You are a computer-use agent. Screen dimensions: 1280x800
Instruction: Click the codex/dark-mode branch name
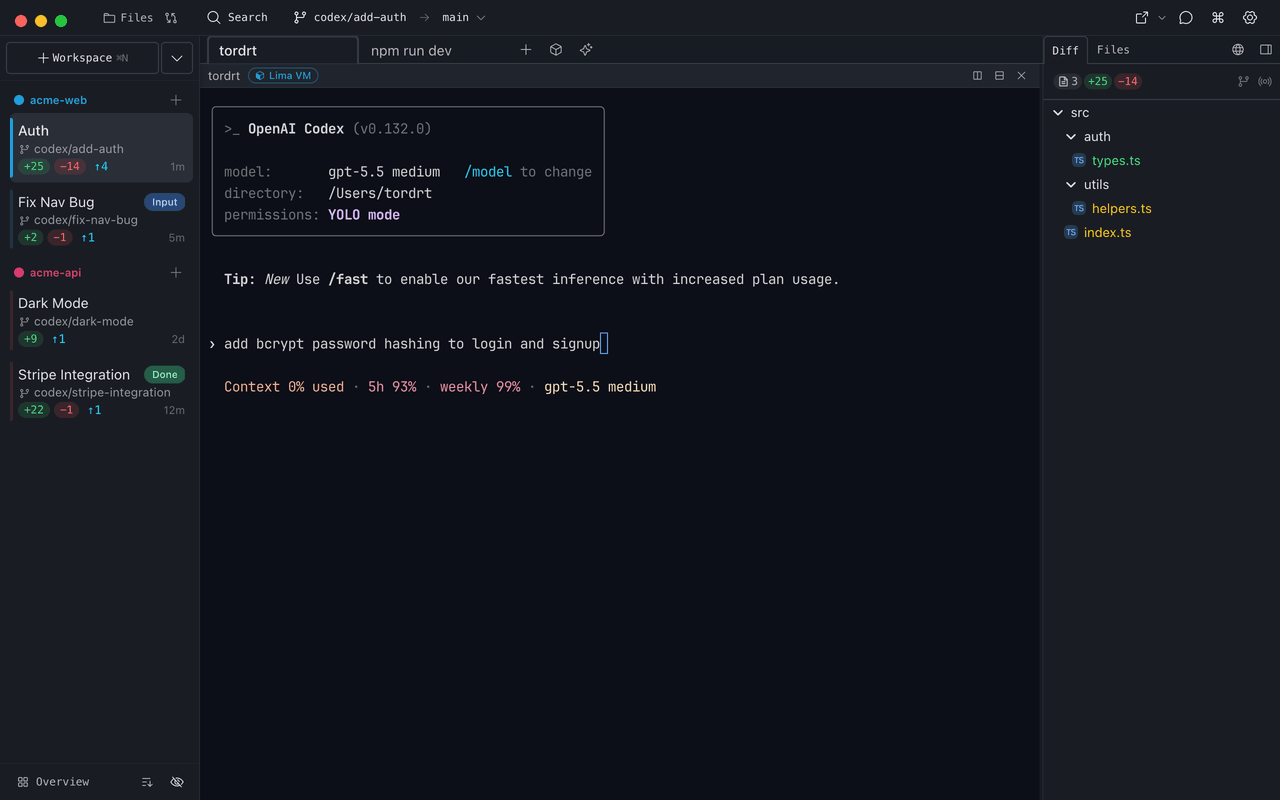click(x=84, y=322)
